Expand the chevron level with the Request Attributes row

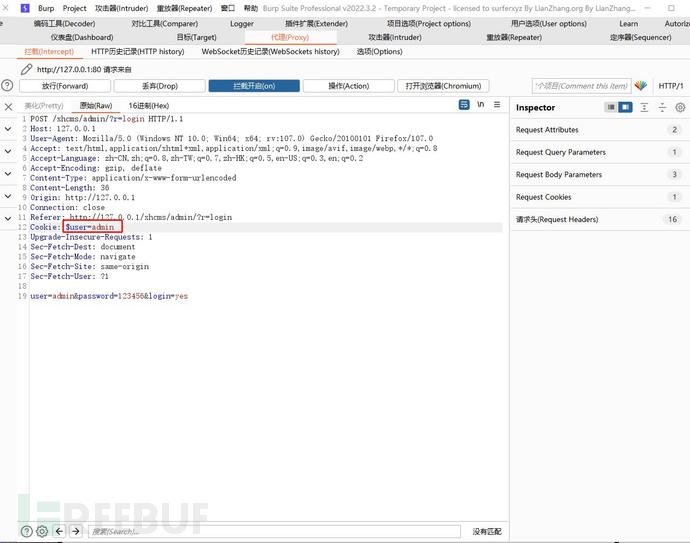pos(8,129)
